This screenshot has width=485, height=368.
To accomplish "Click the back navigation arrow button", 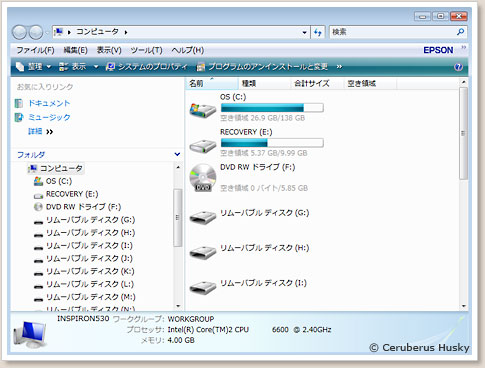I will 19,32.
